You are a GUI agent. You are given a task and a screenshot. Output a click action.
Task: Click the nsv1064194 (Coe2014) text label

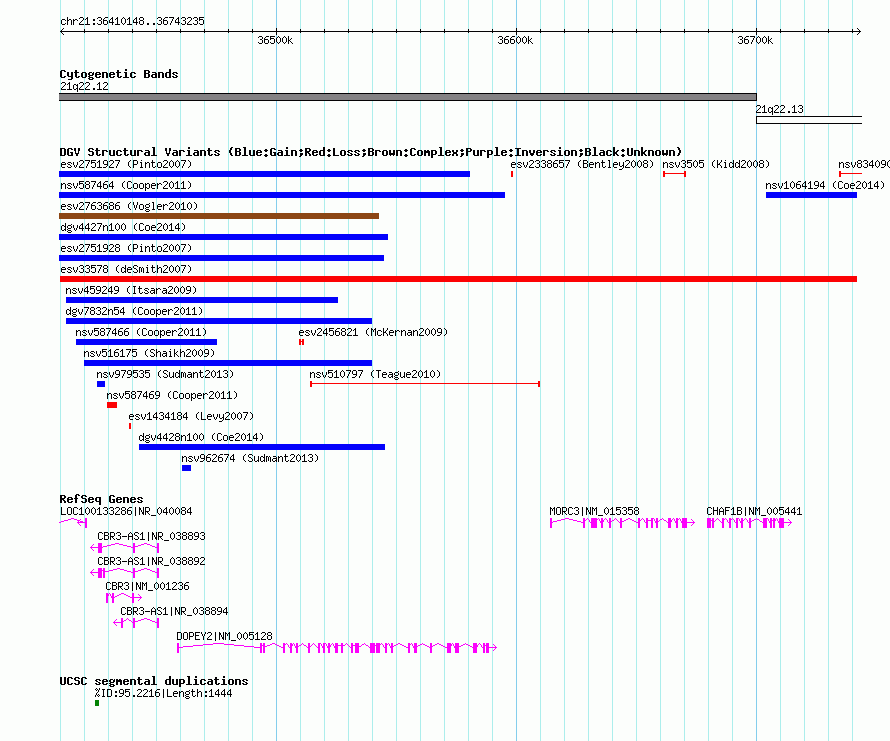point(825,185)
